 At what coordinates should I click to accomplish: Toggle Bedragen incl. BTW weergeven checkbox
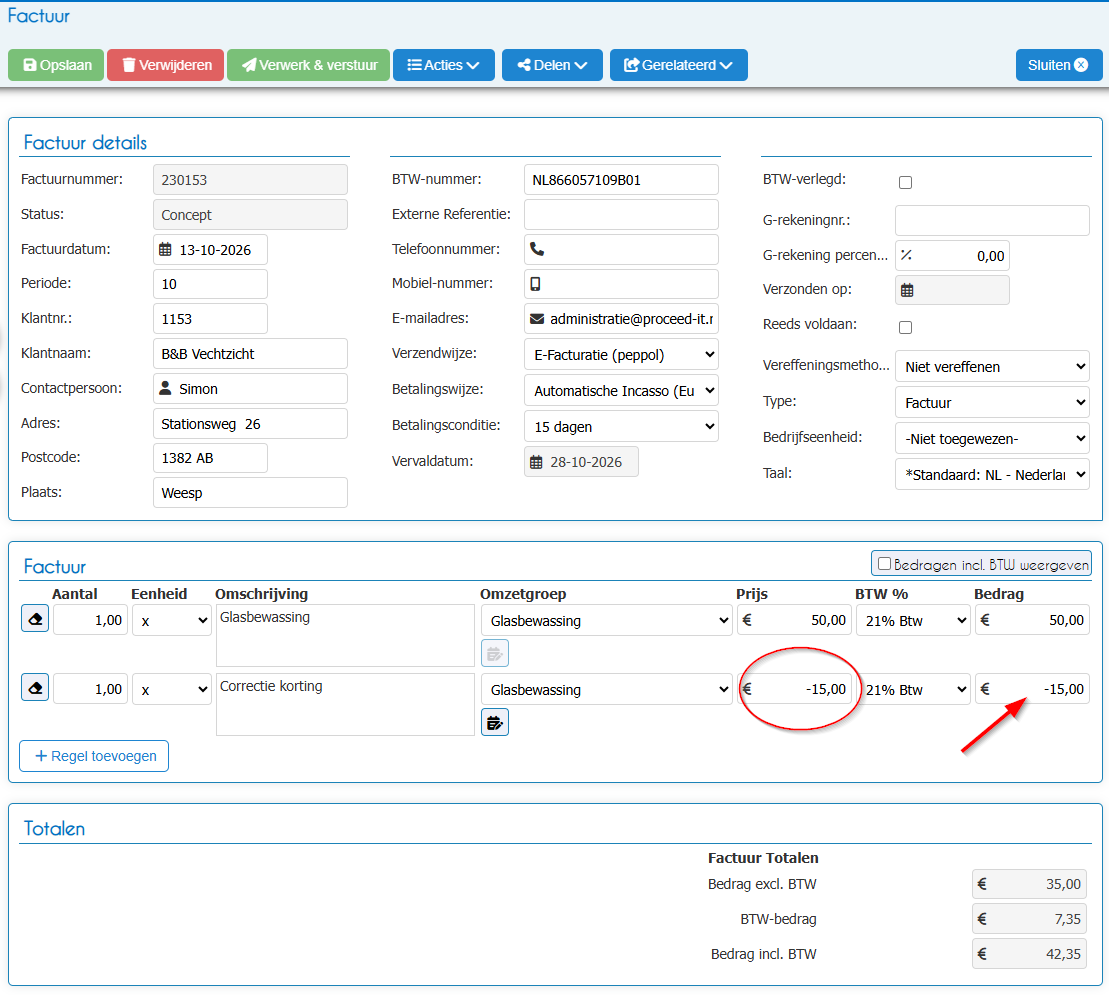(884, 564)
